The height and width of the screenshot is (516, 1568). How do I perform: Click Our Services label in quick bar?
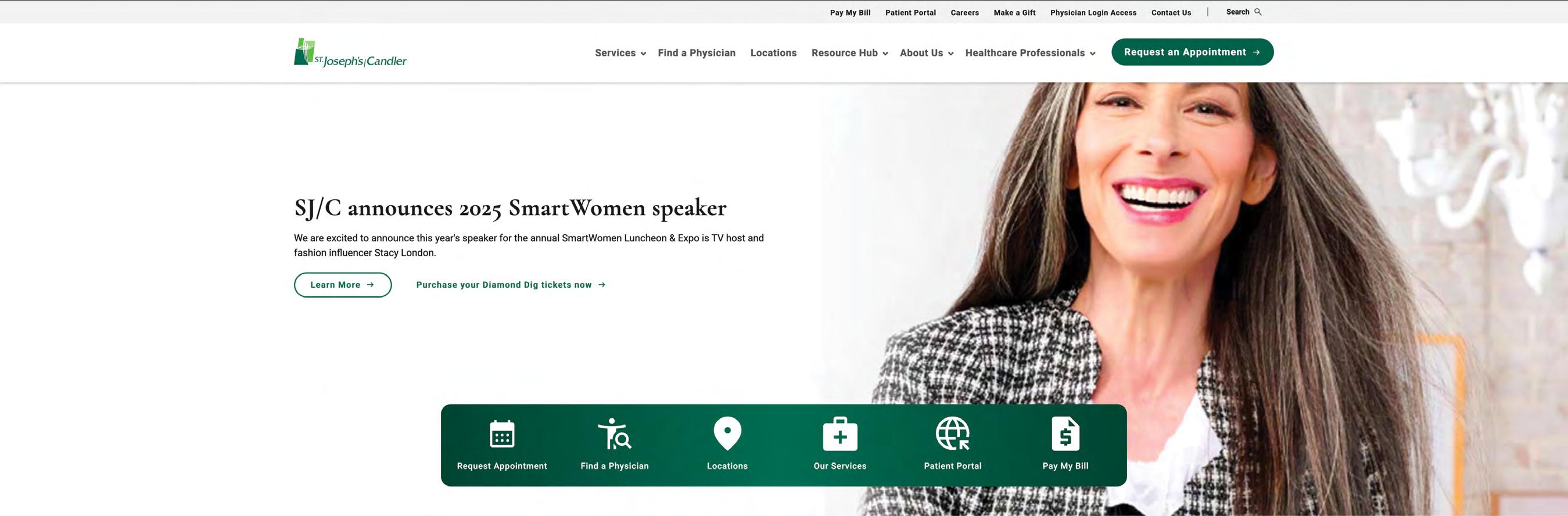[x=840, y=466]
